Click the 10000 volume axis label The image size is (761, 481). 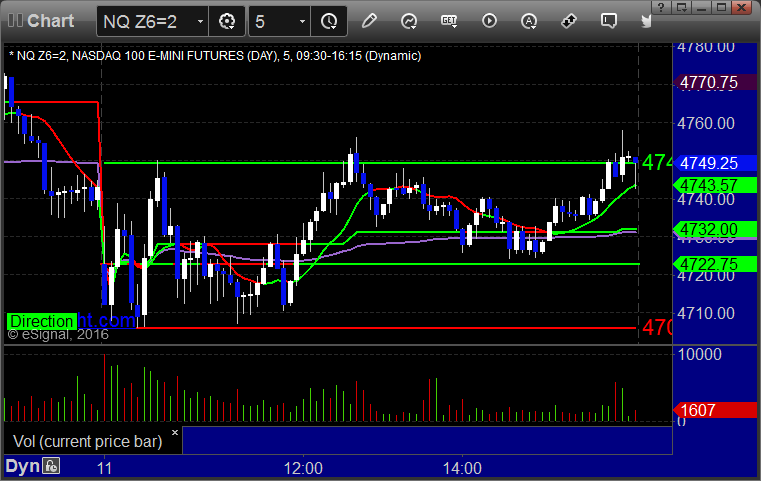(x=699, y=354)
